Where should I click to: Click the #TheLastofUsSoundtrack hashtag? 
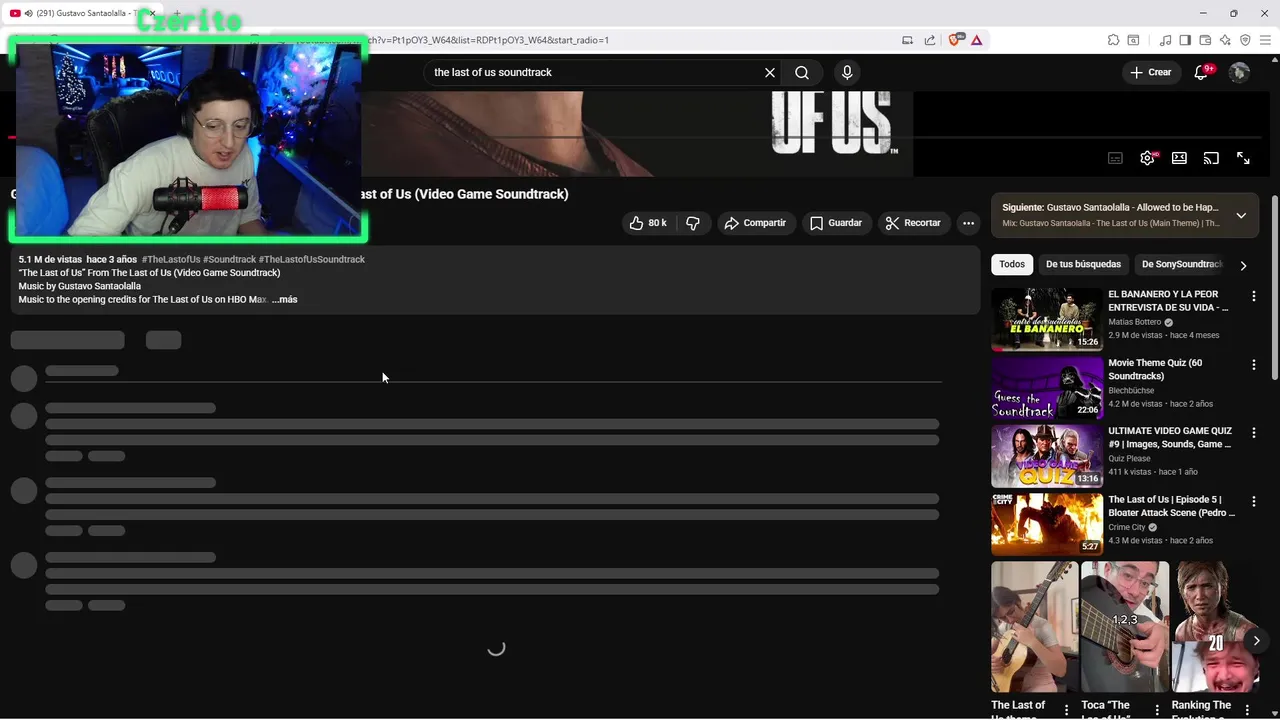tap(312, 259)
